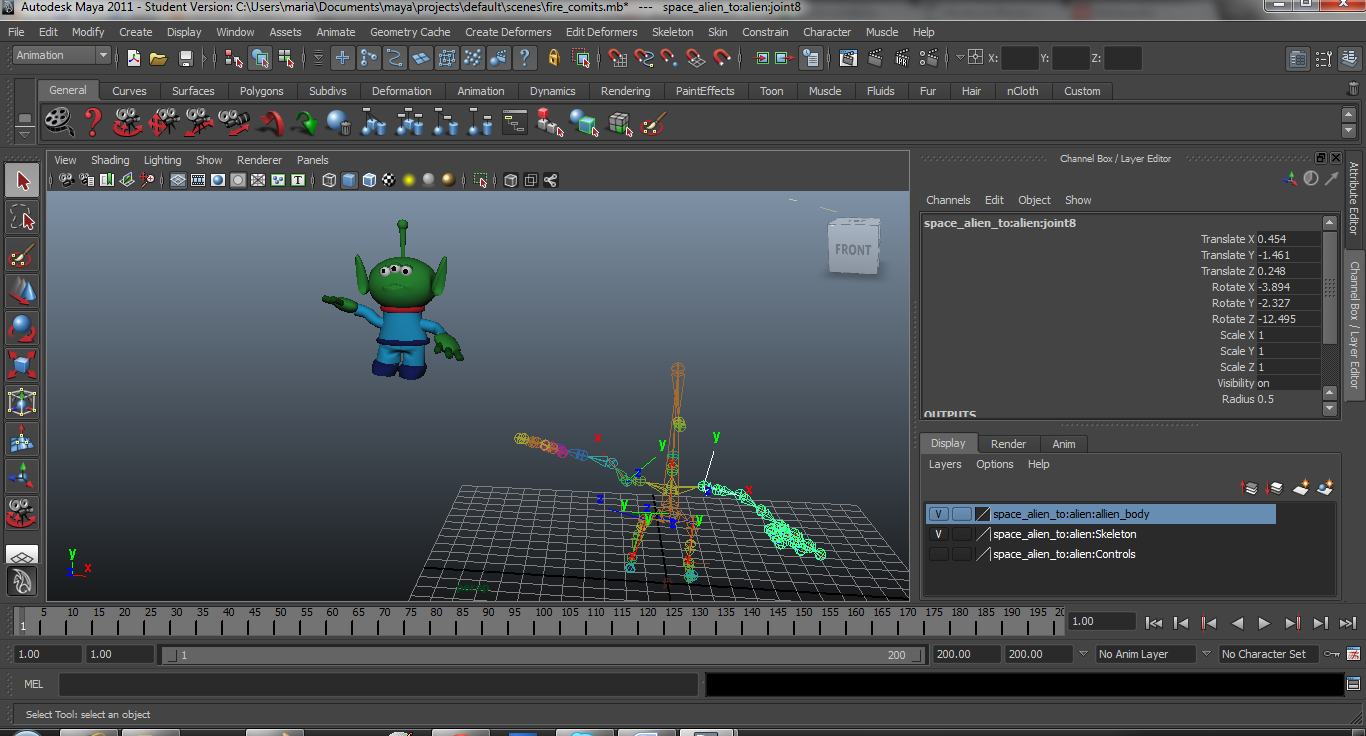The height and width of the screenshot is (736, 1366).
Task: Toggle visibility V of alien:Skeleton layer
Action: click(x=938, y=534)
